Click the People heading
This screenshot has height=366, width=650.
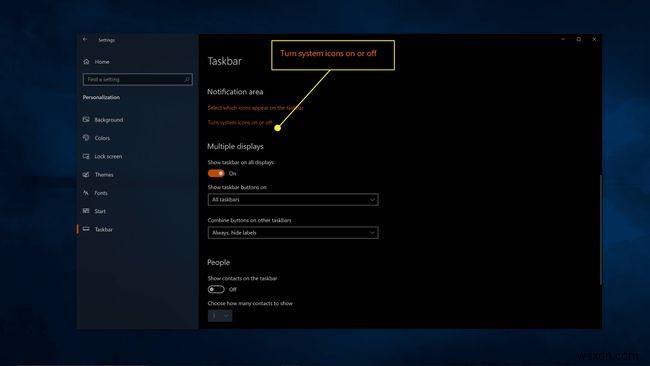pyautogui.click(x=218, y=262)
